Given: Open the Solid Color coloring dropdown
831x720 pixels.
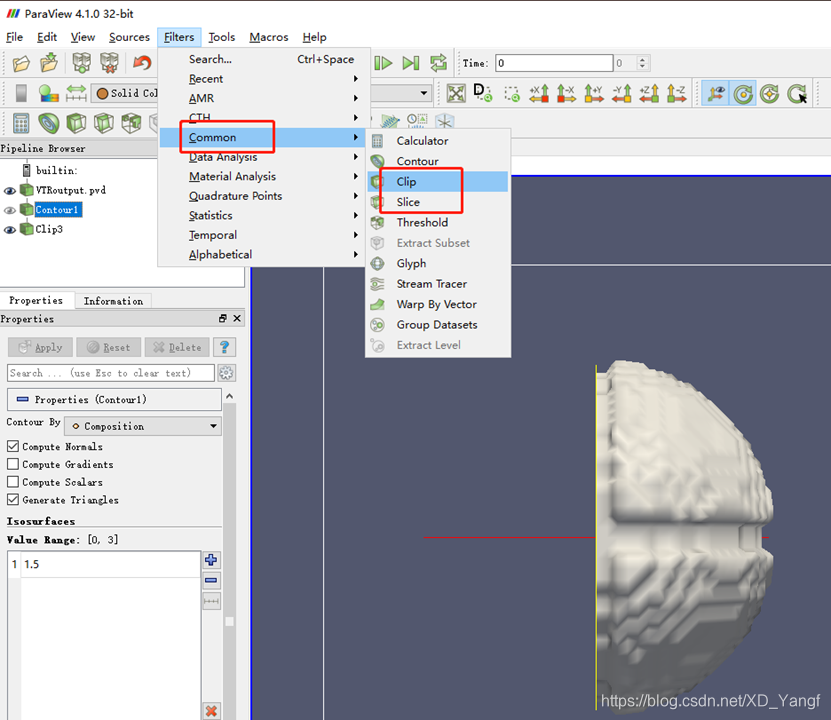Looking at the screenshot, I should [126, 93].
